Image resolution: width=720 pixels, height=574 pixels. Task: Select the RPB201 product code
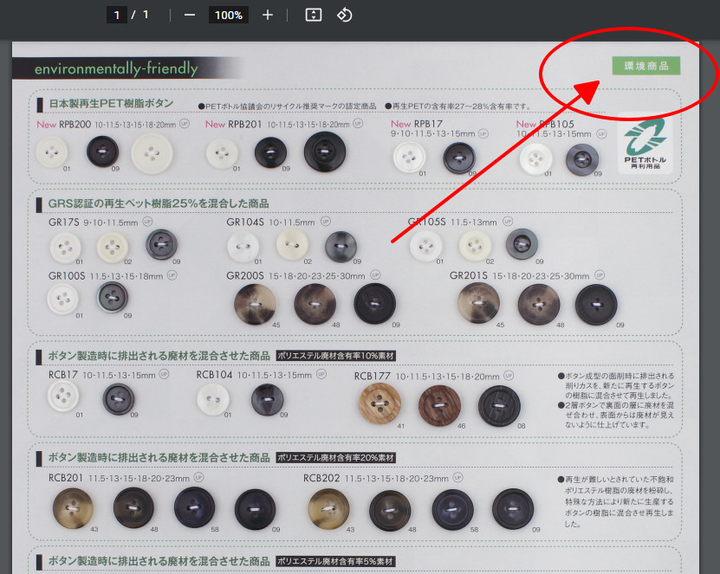pos(245,124)
